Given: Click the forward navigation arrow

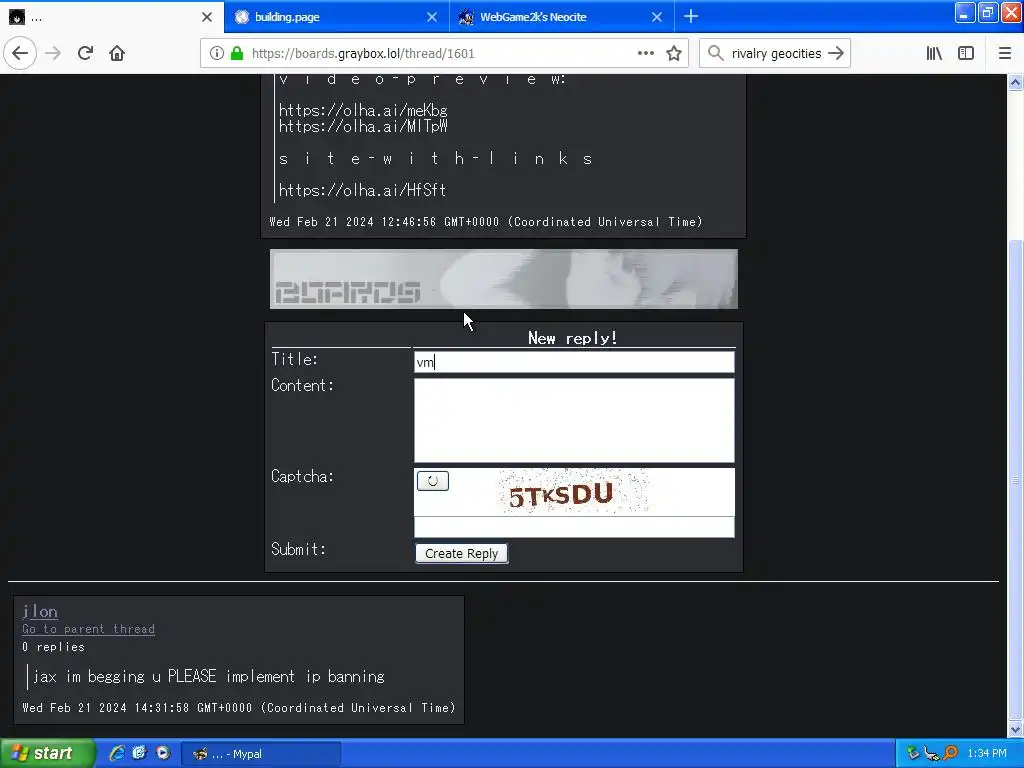Looking at the screenshot, I should click(x=53, y=53).
